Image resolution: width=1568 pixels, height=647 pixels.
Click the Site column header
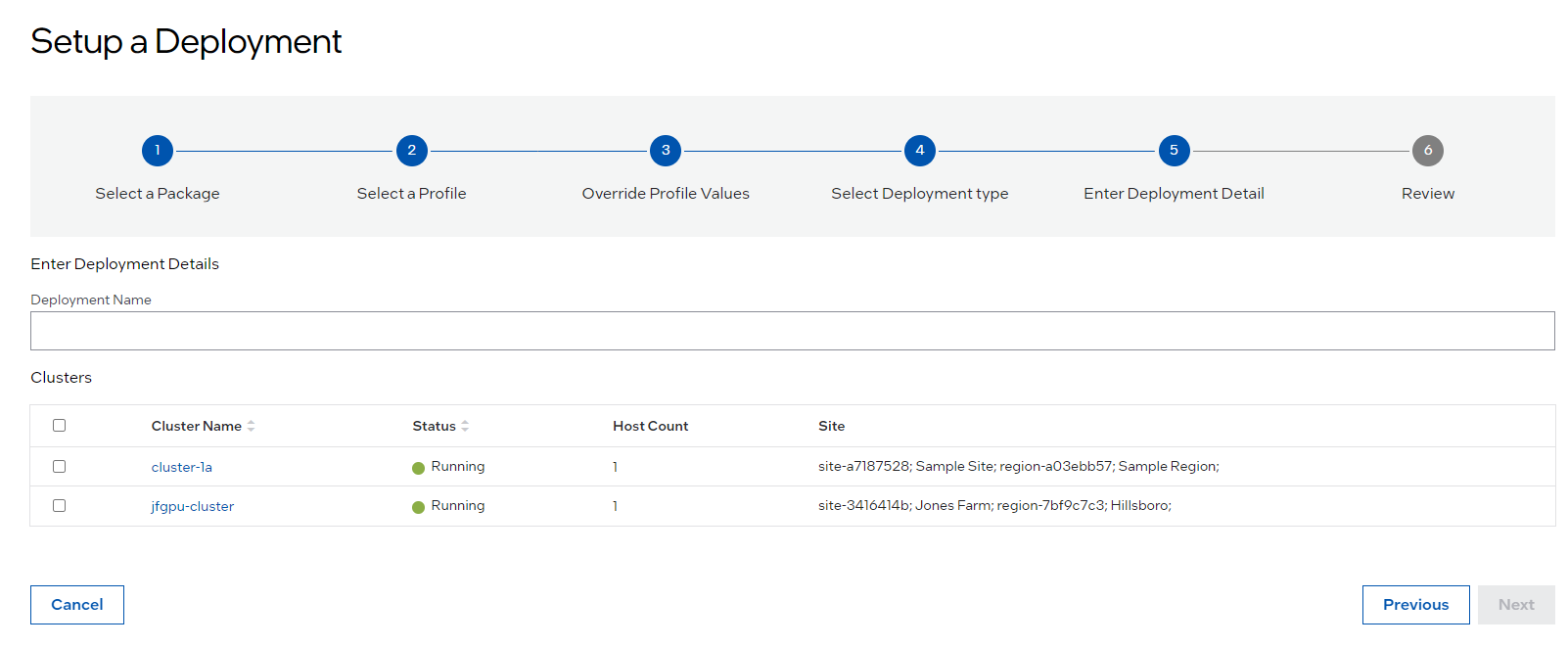831,426
